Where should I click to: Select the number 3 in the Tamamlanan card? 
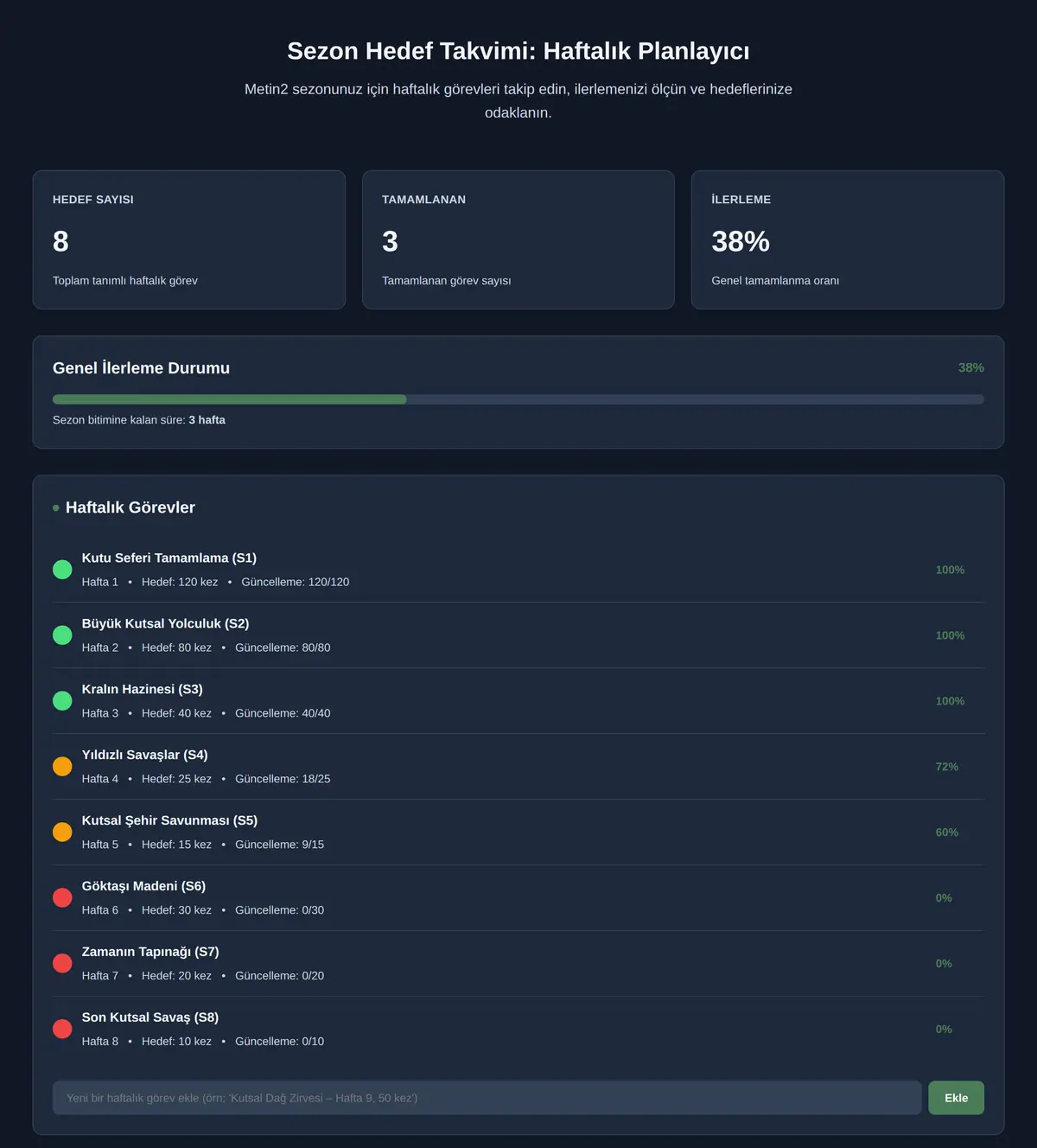[390, 241]
